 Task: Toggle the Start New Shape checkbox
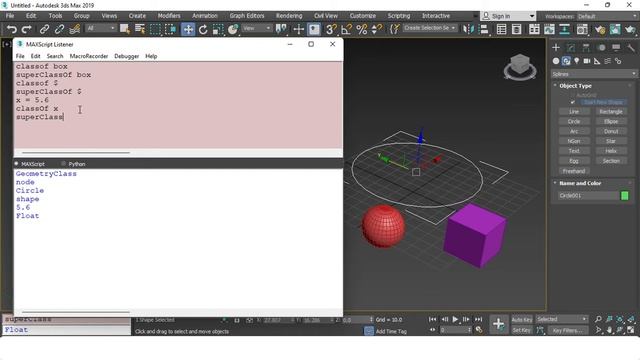tap(573, 102)
